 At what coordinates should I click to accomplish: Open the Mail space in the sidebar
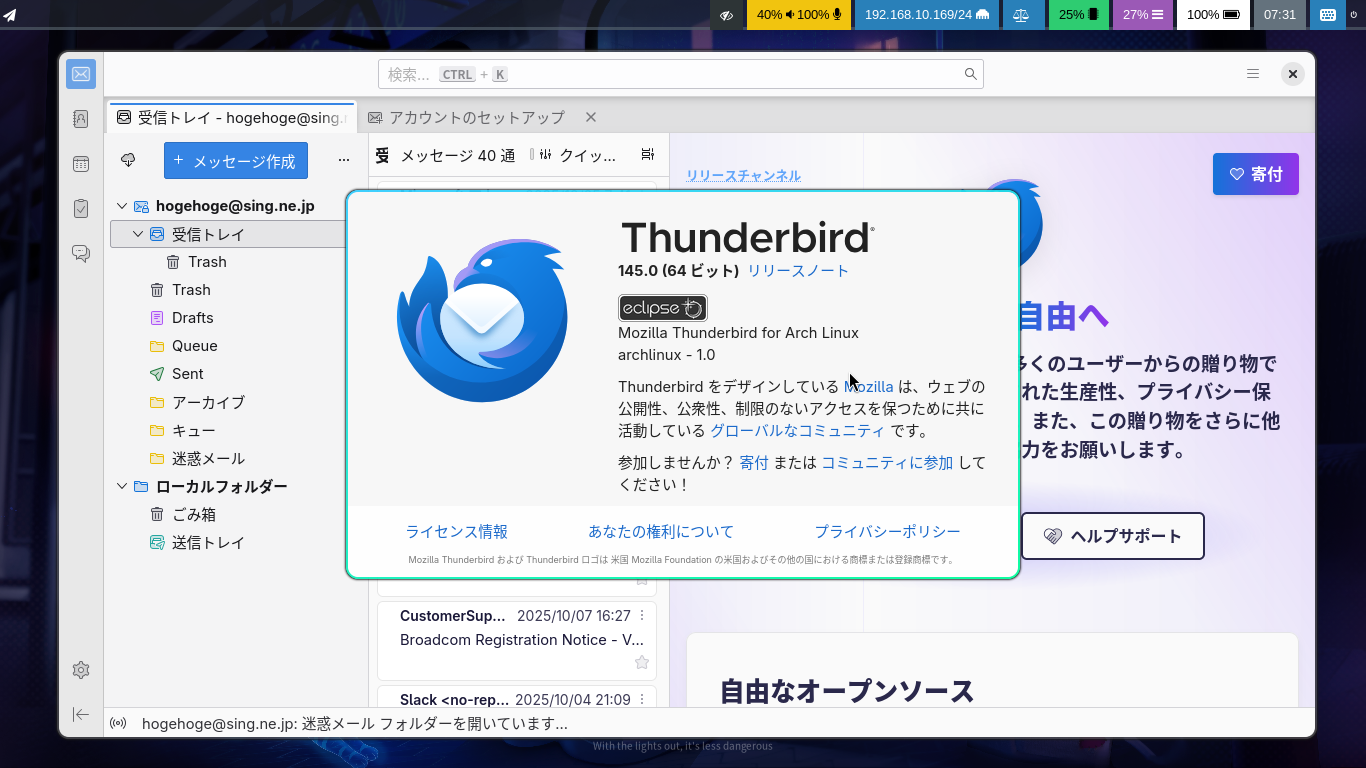(81, 74)
